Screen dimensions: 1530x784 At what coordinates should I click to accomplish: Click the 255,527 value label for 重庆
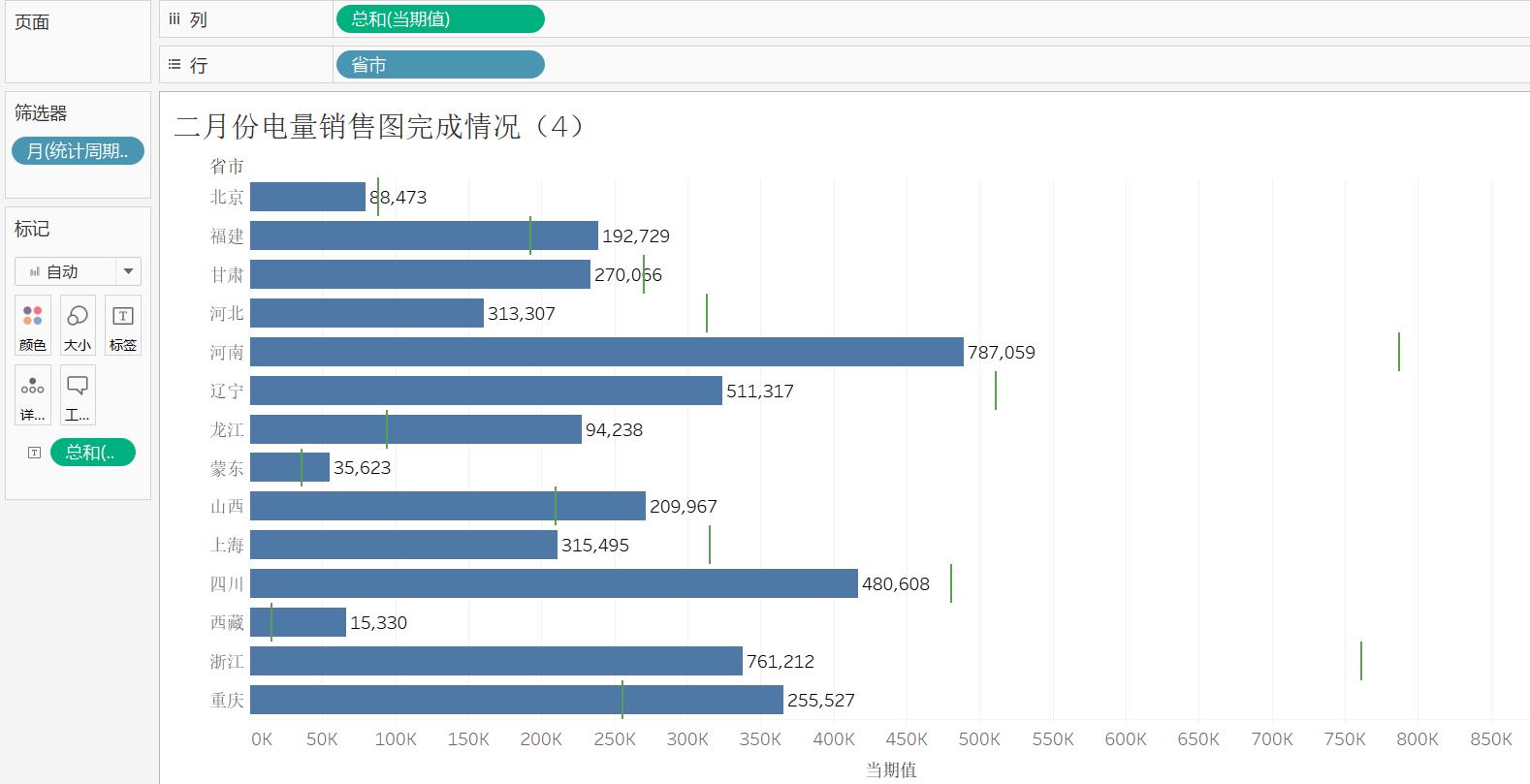click(x=821, y=700)
